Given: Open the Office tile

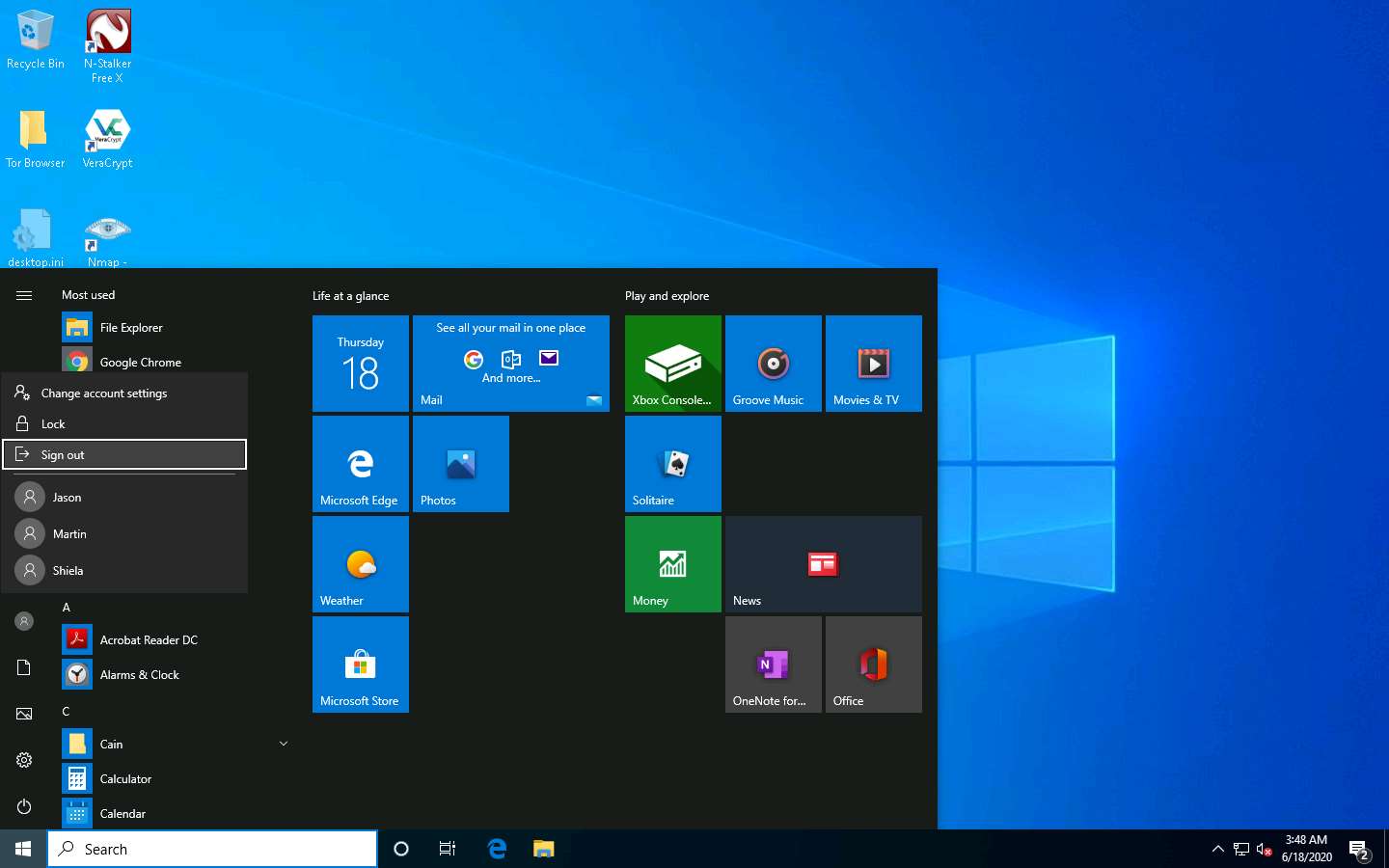Looking at the screenshot, I should tap(874, 665).
